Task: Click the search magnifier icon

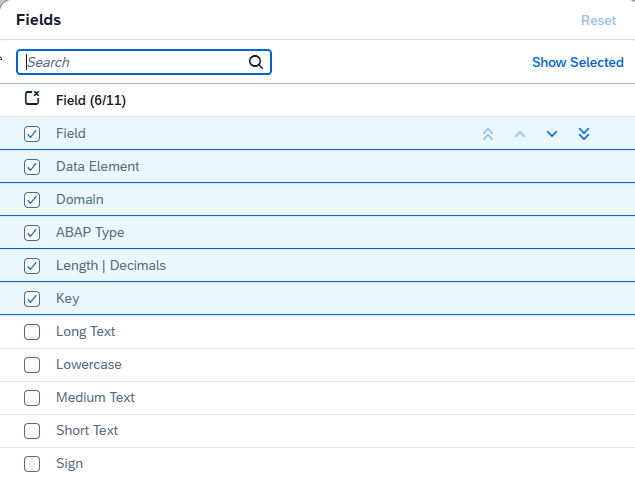Action: coord(256,62)
